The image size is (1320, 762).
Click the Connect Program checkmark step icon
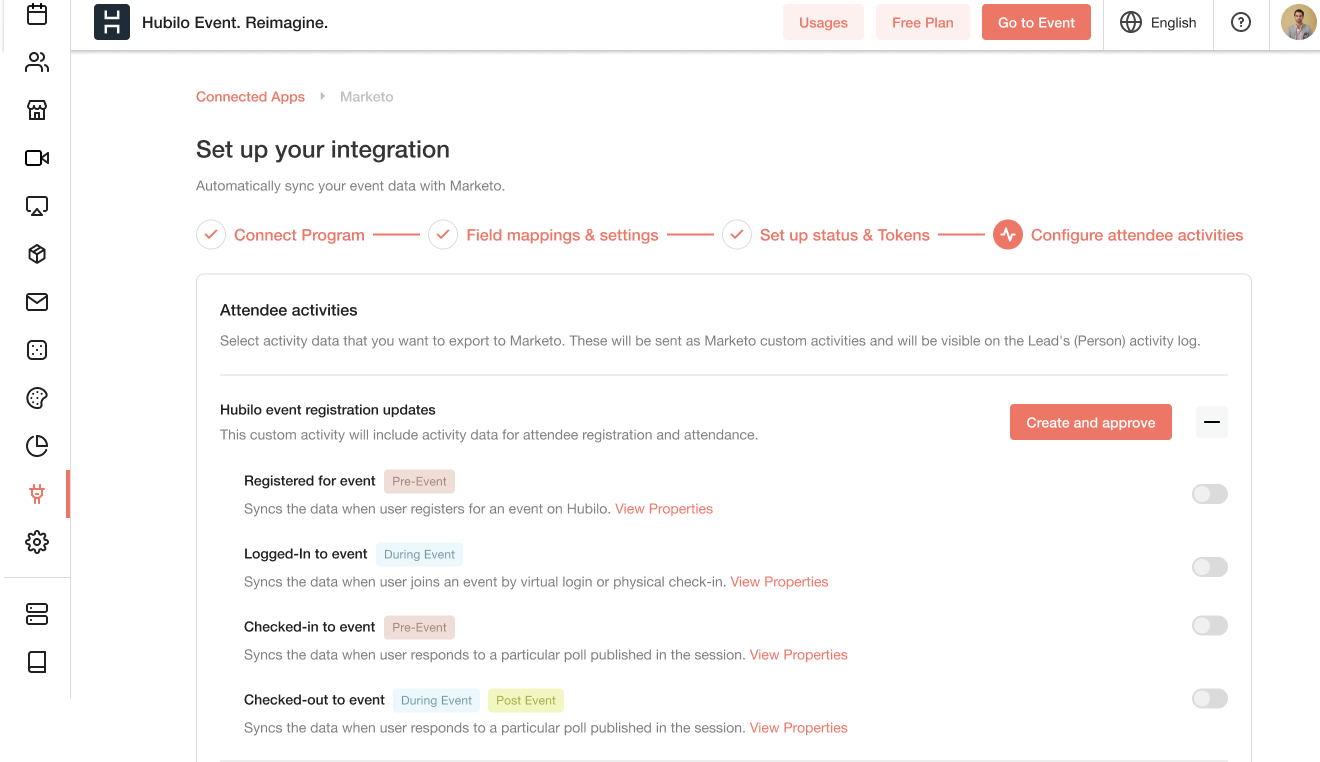point(210,235)
